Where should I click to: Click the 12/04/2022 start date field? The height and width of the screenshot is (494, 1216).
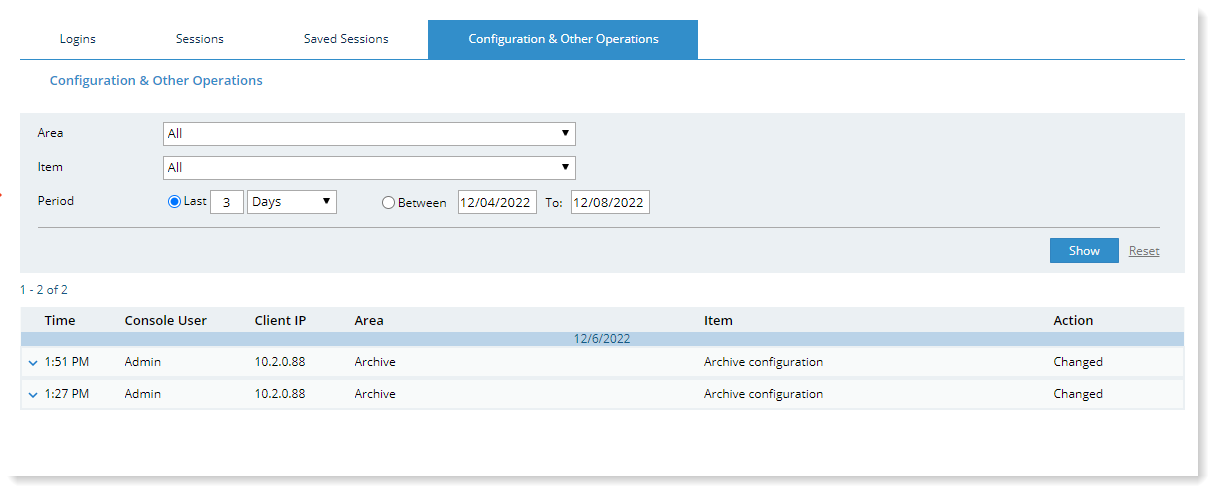tap(497, 203)
